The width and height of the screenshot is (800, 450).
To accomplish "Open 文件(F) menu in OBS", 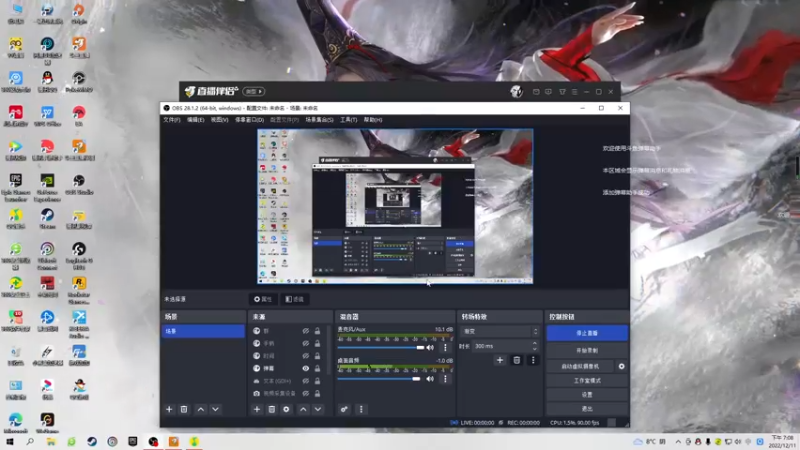I will tap(172, 120).
